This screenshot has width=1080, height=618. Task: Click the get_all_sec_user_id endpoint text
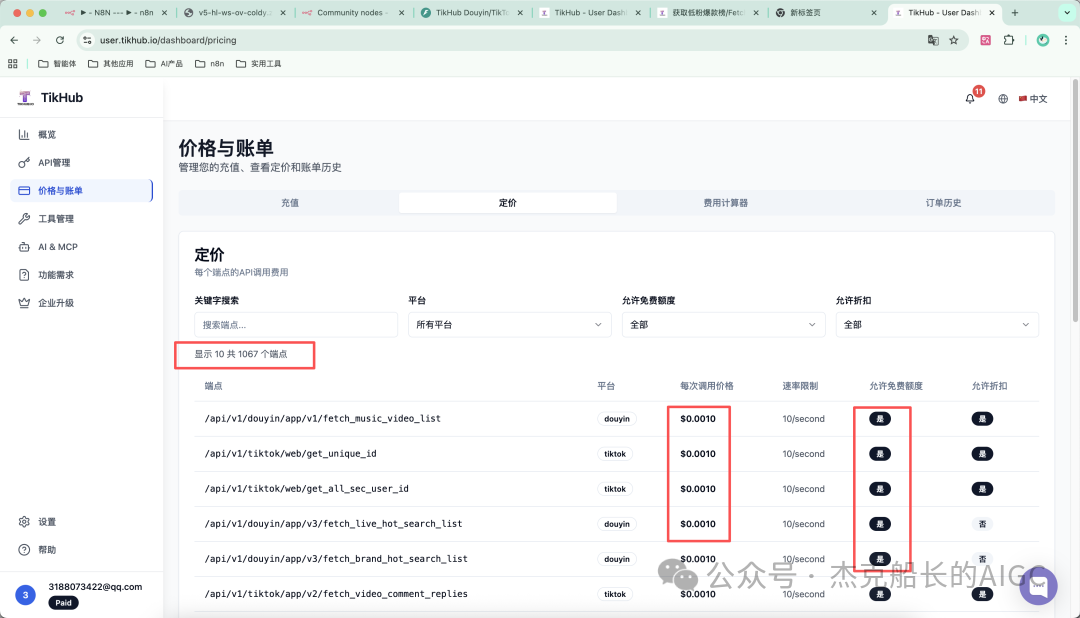307,488
